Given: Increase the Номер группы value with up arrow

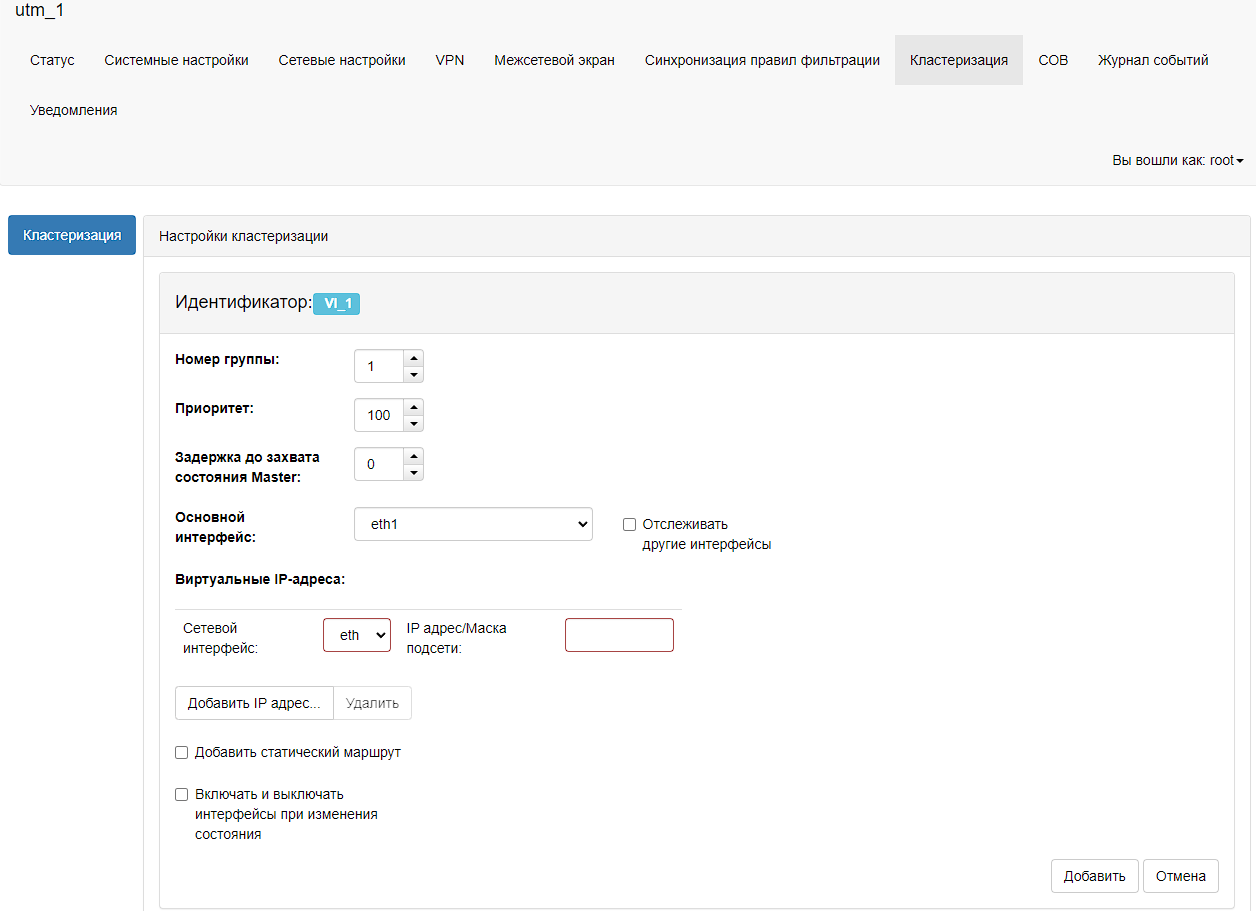Looking at the screenshot, I should pyautogui.click(x=413, y=358).
